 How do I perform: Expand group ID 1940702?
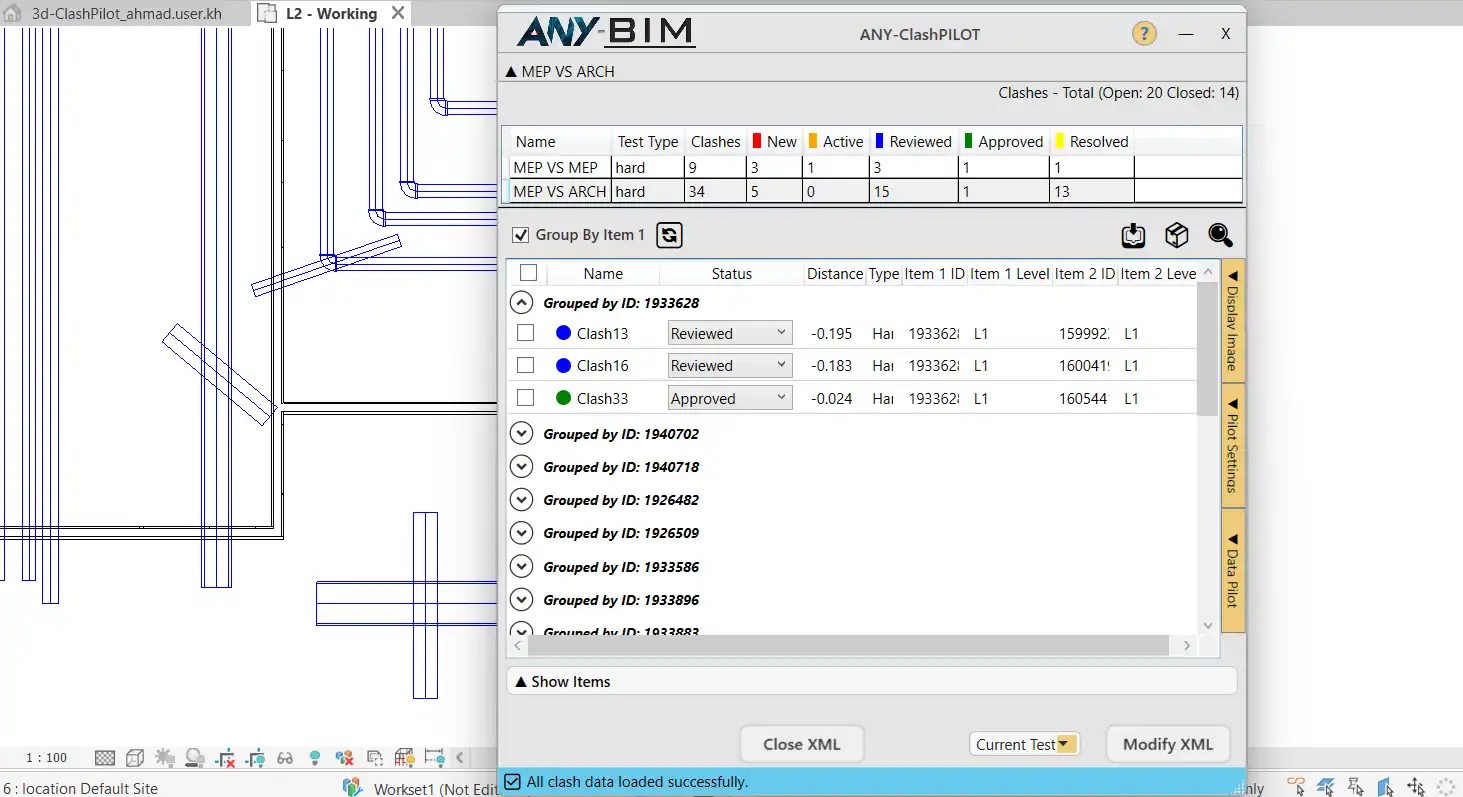pos(521,434)
